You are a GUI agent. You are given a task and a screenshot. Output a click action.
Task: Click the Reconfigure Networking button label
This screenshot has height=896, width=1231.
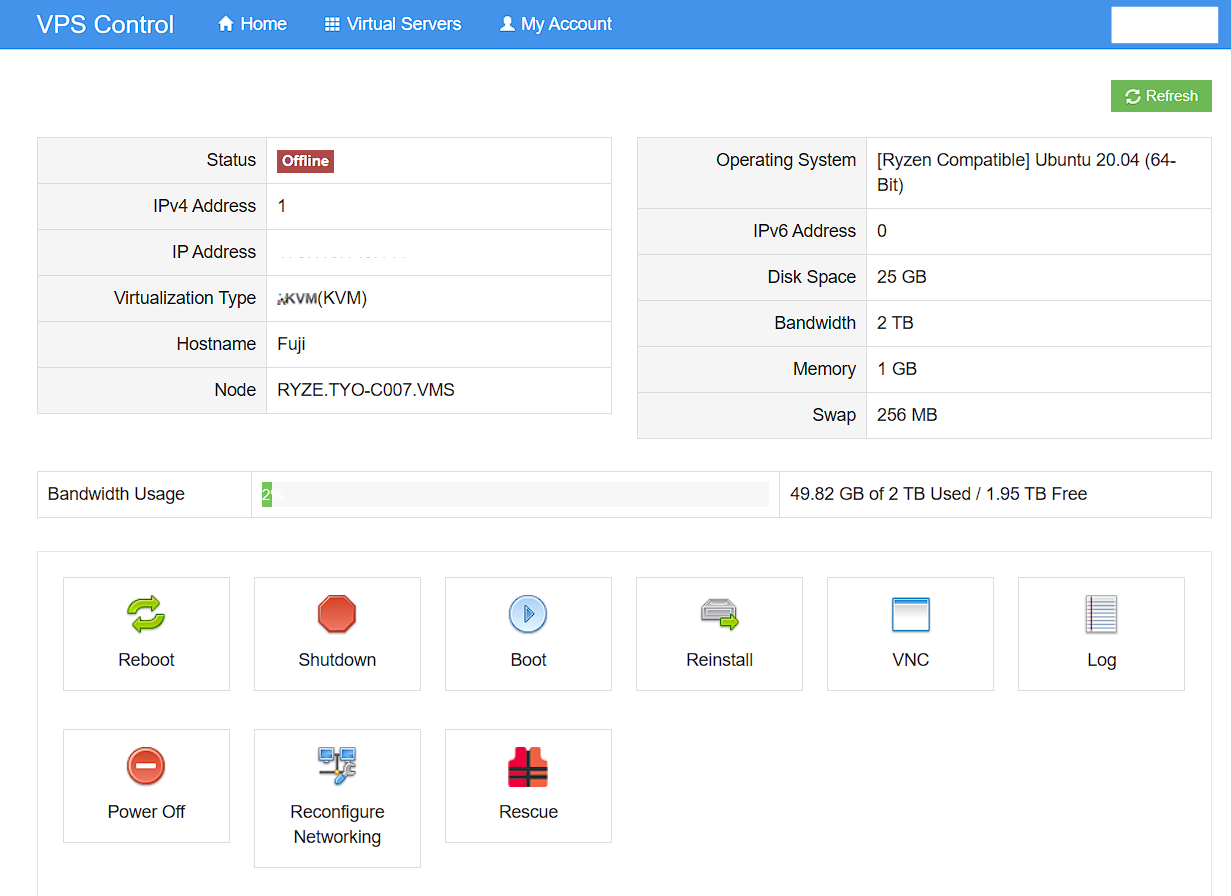[337, 824]
